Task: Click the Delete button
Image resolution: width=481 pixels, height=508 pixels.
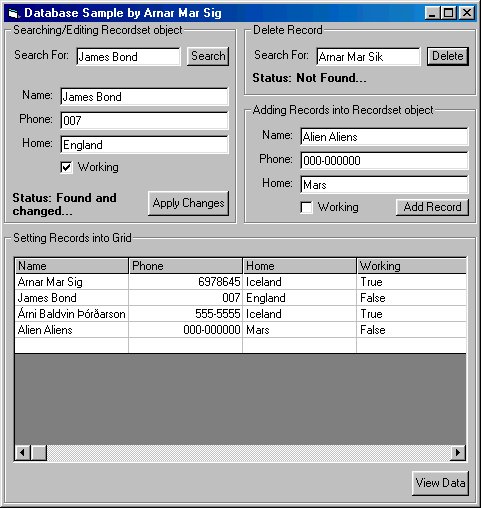Action: click(x=448, y=56)
